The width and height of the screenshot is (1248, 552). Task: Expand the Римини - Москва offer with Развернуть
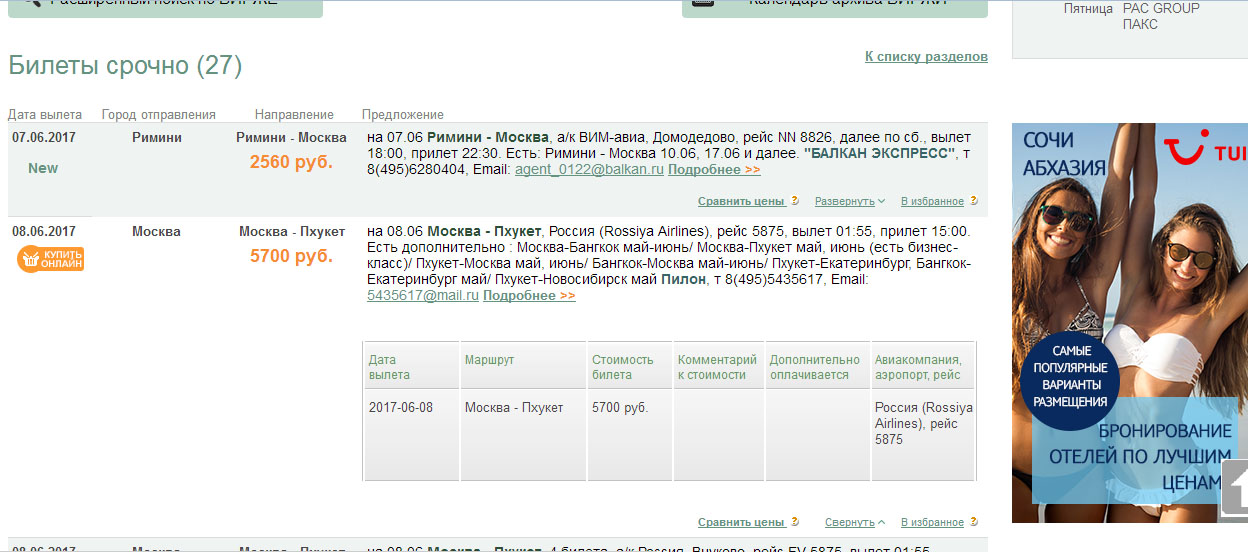849,201
